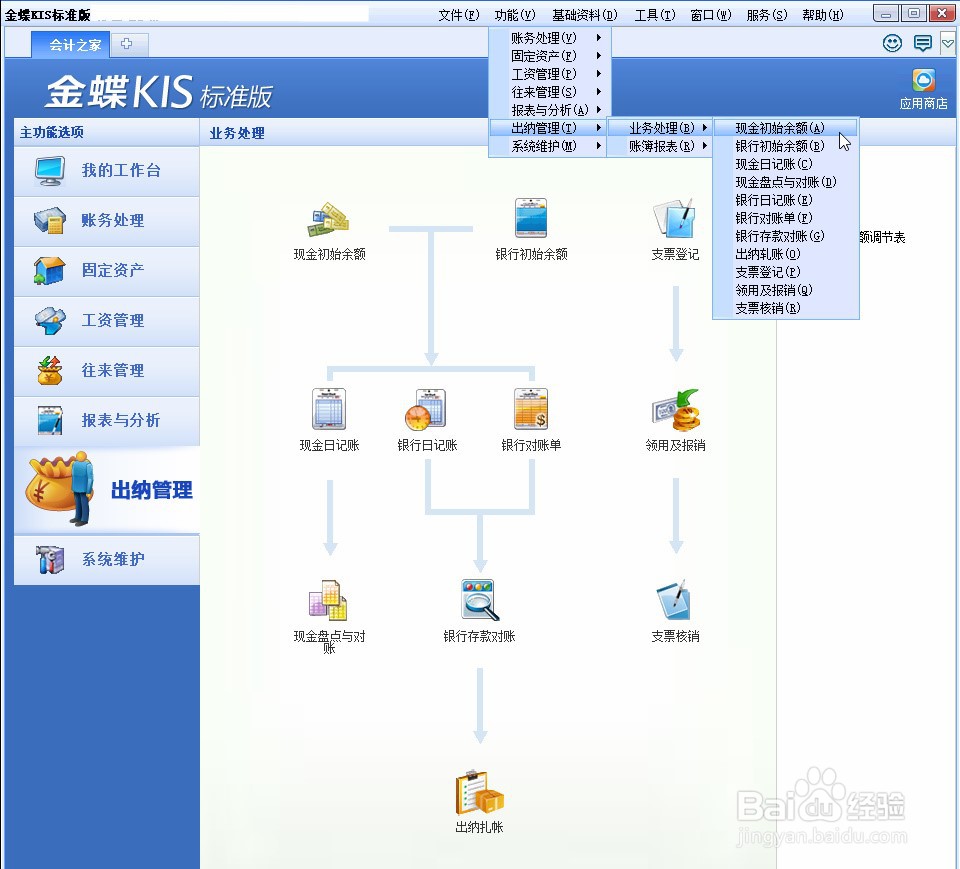Expand the 账簿报表(R) submenu
The height and width of the screenshot is (869, 960).
pos(661,146)
